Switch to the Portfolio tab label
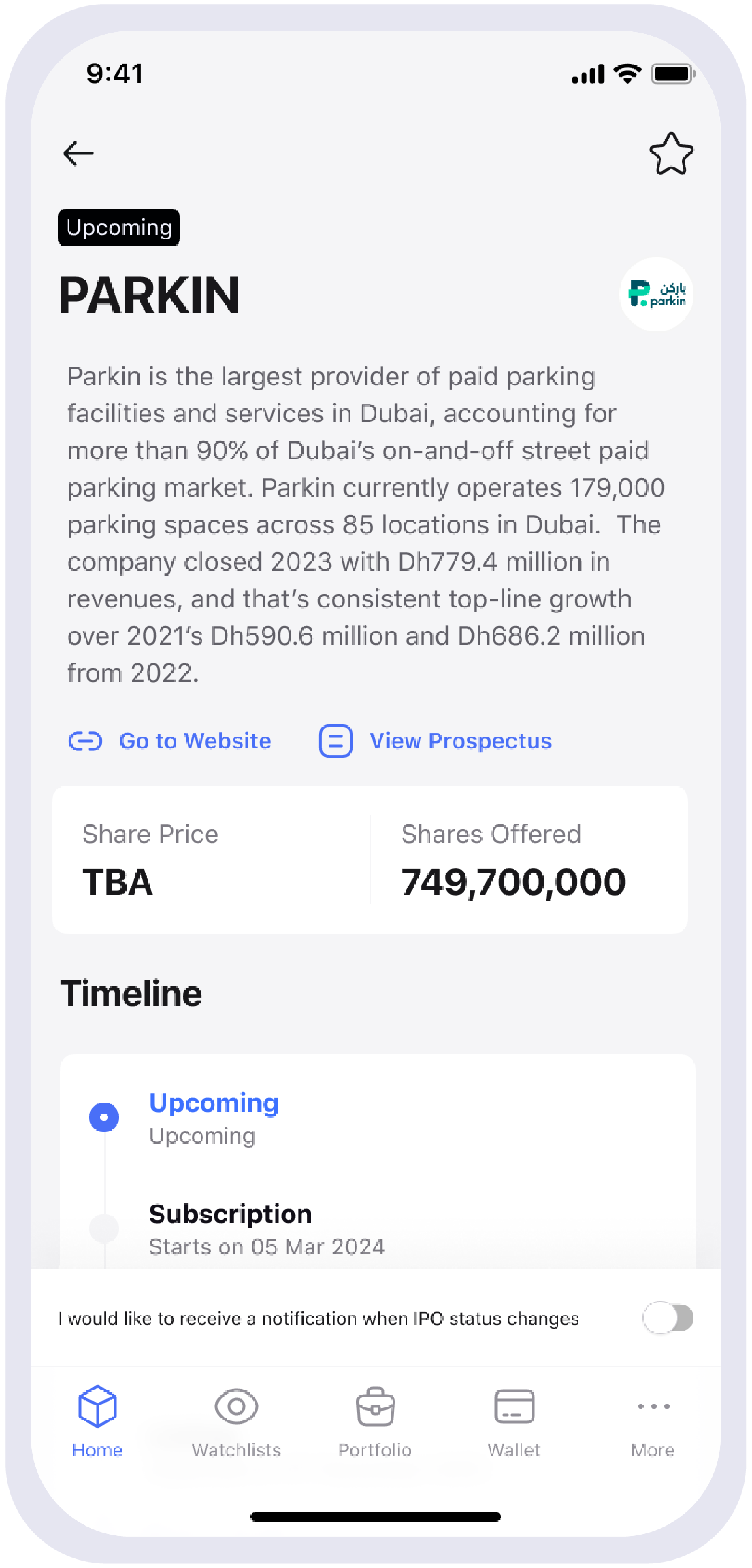Viewport: 752px width, 1568px height. click(375, 1450)
